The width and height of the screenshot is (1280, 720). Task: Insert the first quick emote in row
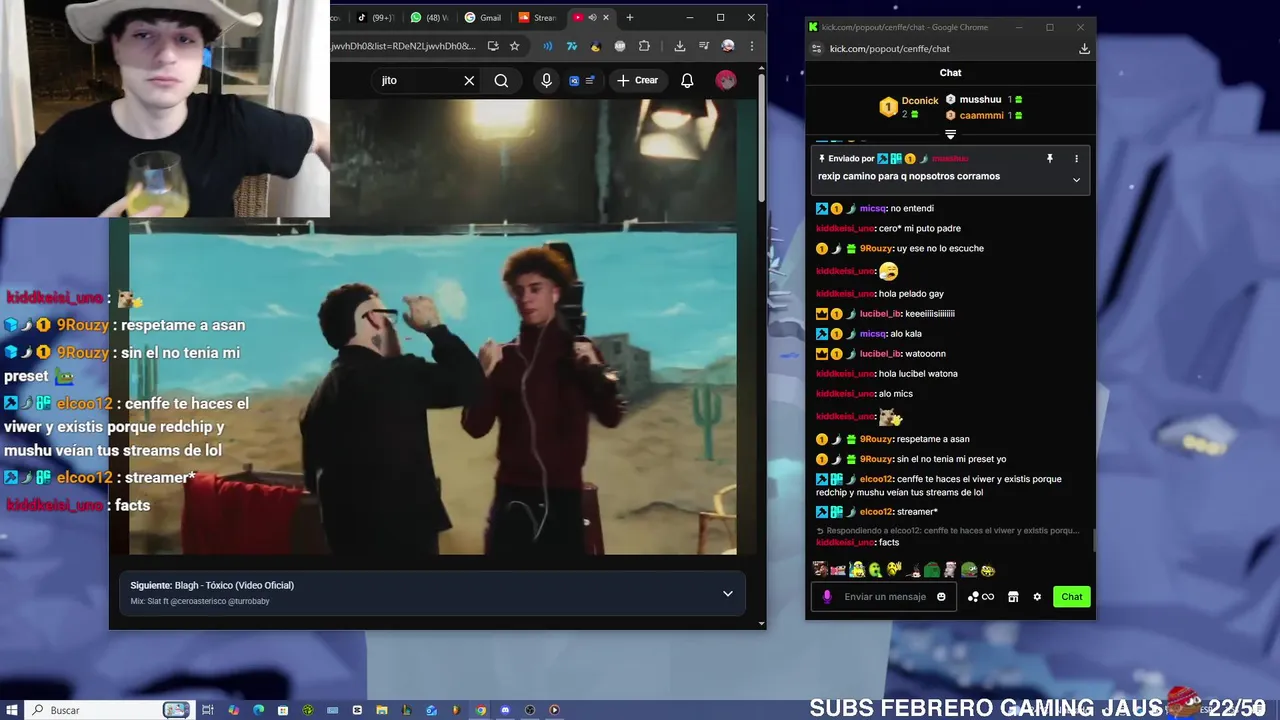pyautogui.click(x=820, y=570)
